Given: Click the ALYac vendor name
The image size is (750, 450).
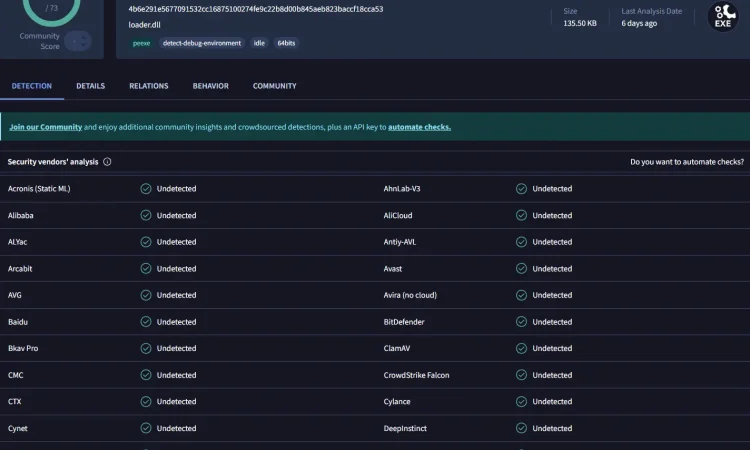Looking at the screenshot, I should coord(17,242).
